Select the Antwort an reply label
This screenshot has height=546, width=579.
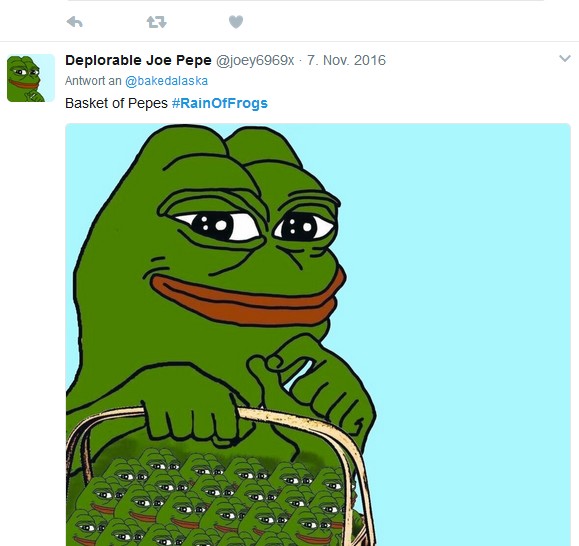tap(93, 81)
